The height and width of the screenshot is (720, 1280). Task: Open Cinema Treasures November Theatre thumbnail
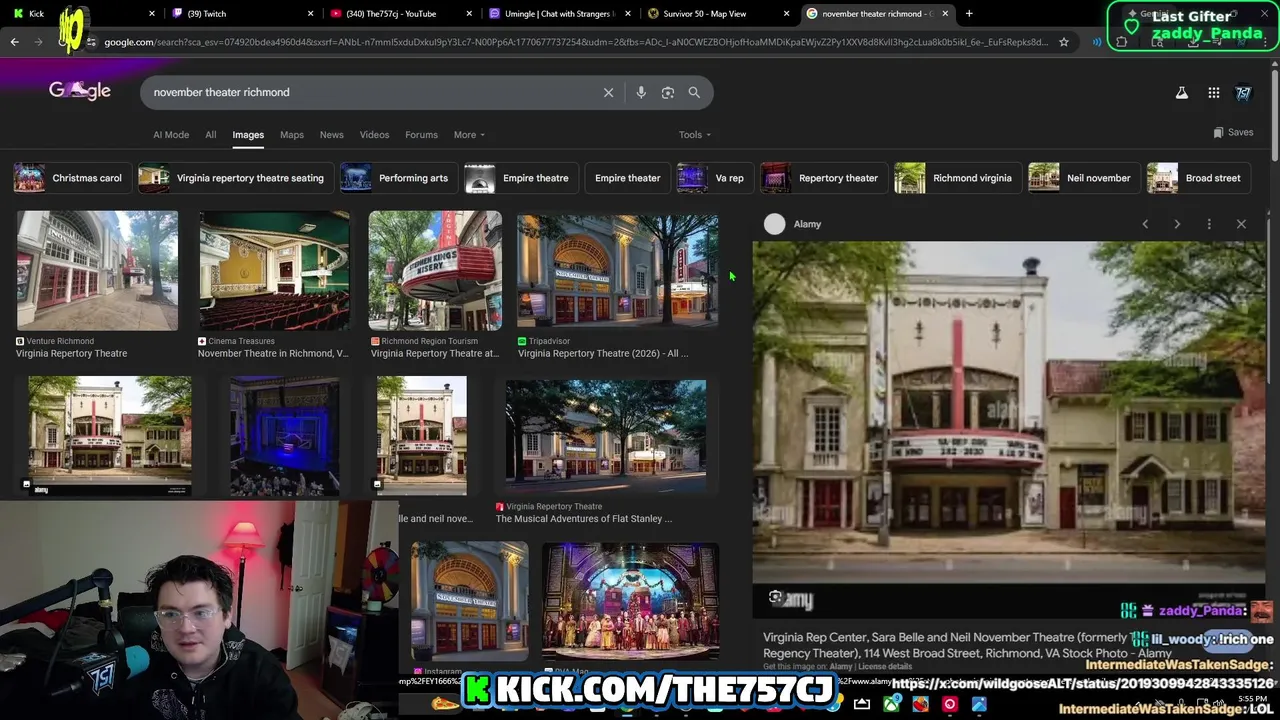[x=274, y=271]
